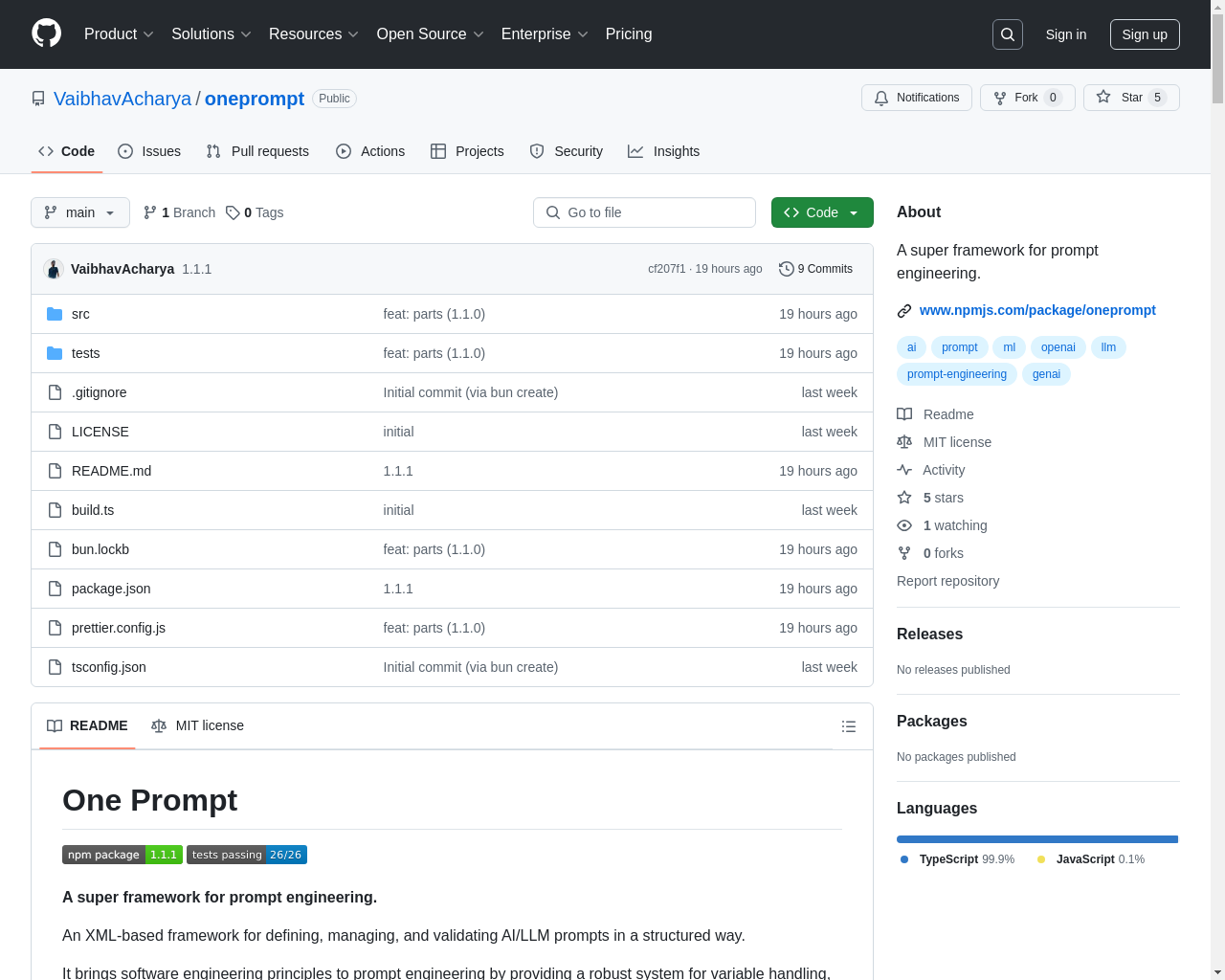The width and height of the screenshot is (1225, 980).
Task: Click the cf207f1 commit hash
Action: pyautogui.click(x=667, y=269)
